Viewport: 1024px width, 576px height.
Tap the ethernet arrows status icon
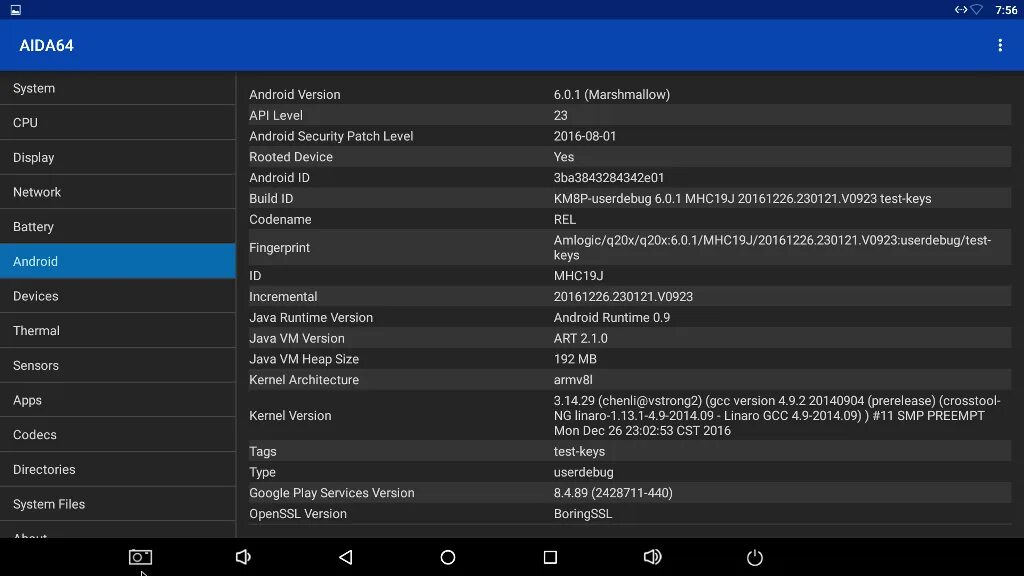pyautogui.click(x=961, y=10)
